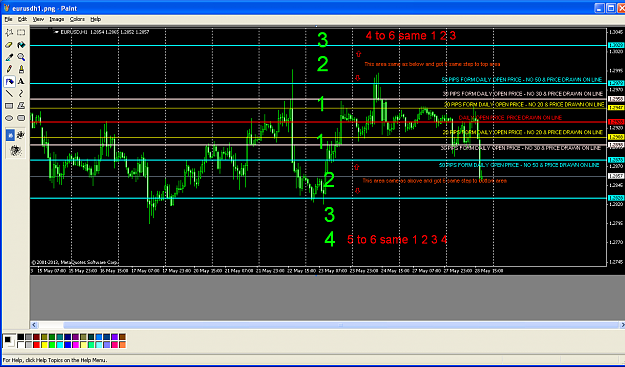Click the 'DAILY OPEN PRICE' red label on chart

(x=510, y=118)
